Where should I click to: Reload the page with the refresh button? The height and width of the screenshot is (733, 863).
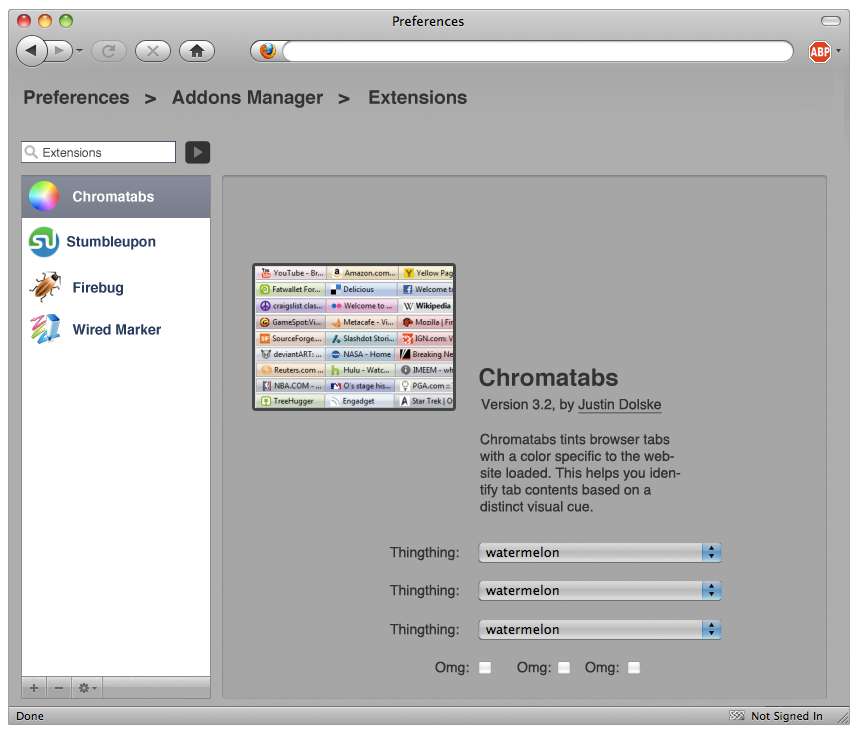109,51
